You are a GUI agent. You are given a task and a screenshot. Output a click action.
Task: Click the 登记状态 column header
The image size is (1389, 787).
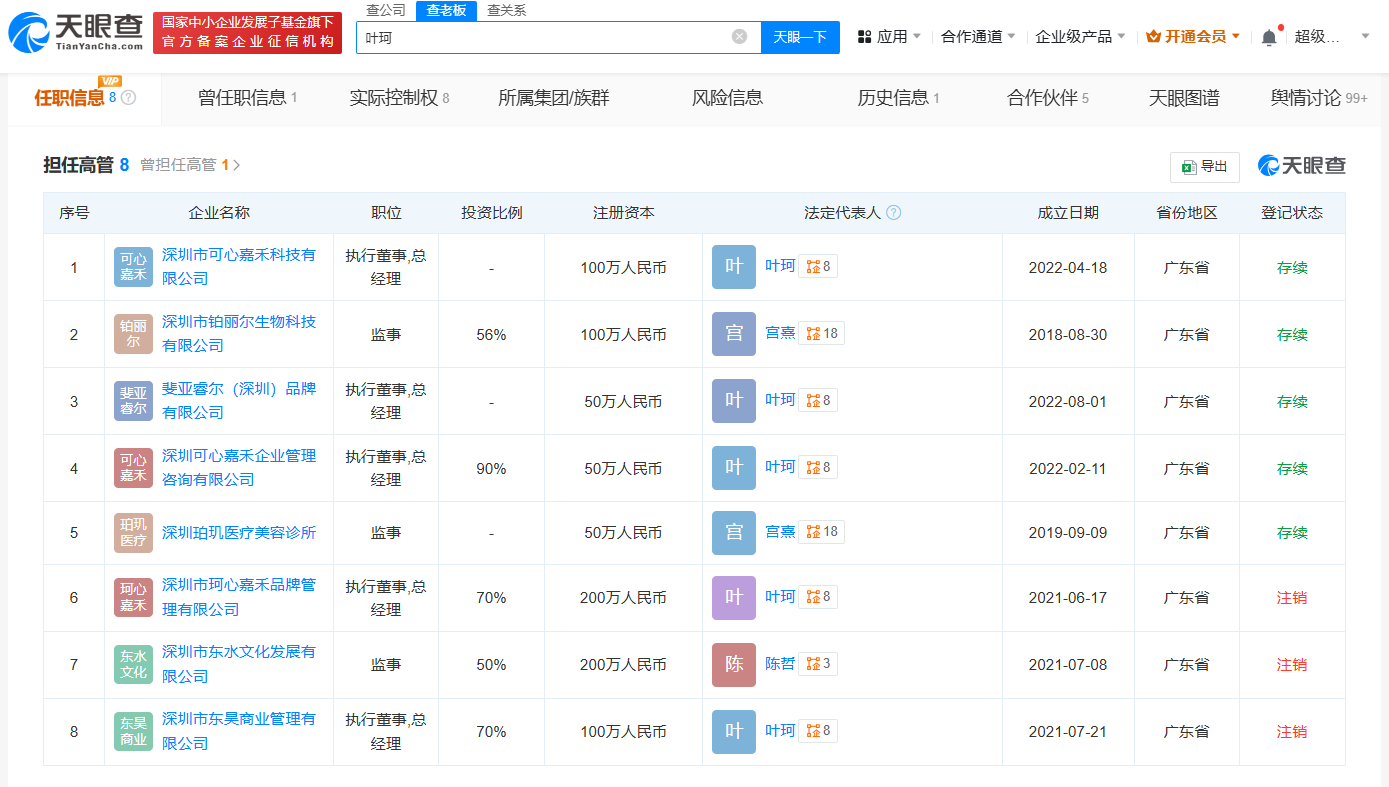coord(1292,213)
